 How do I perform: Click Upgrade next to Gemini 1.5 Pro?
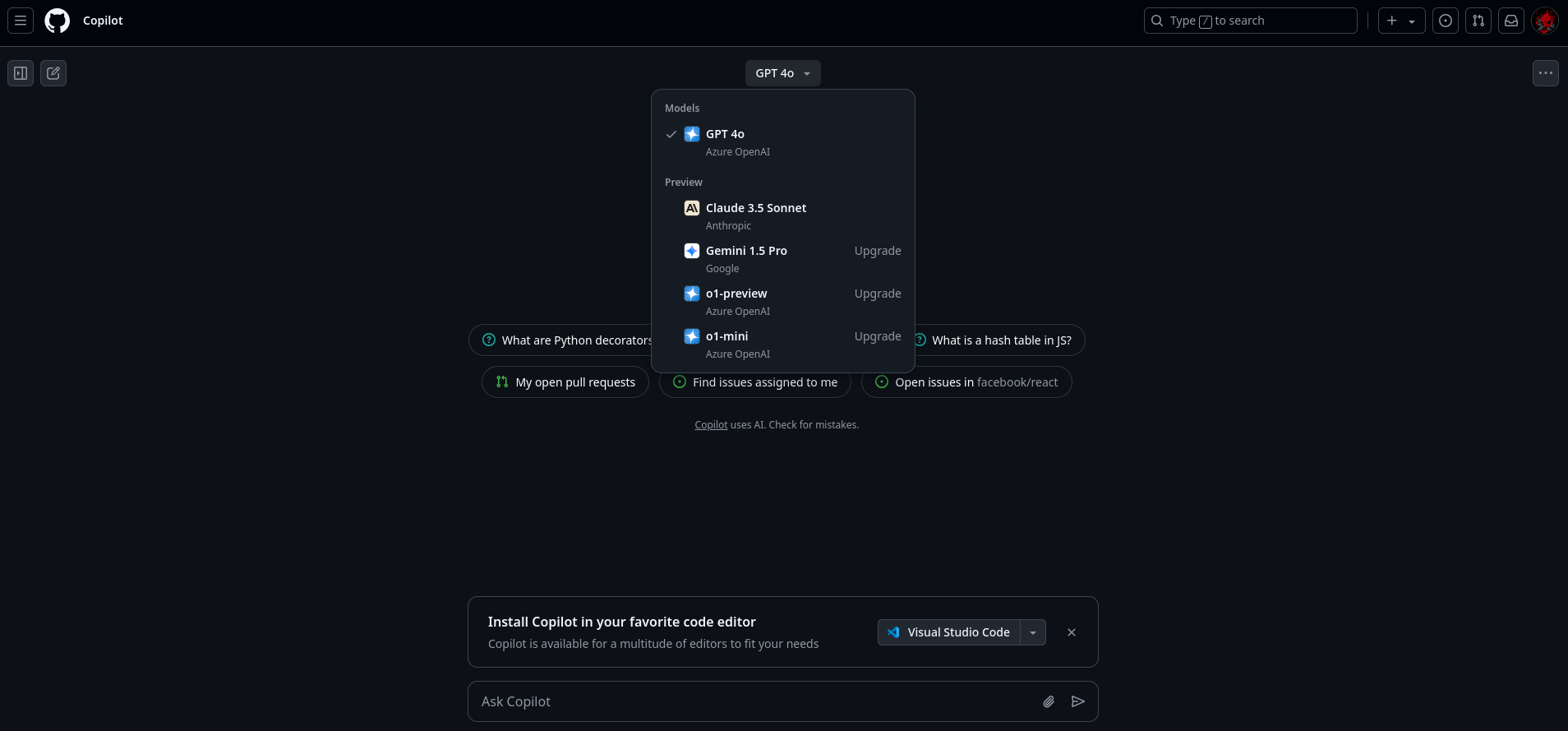click(x=877, y=251)
